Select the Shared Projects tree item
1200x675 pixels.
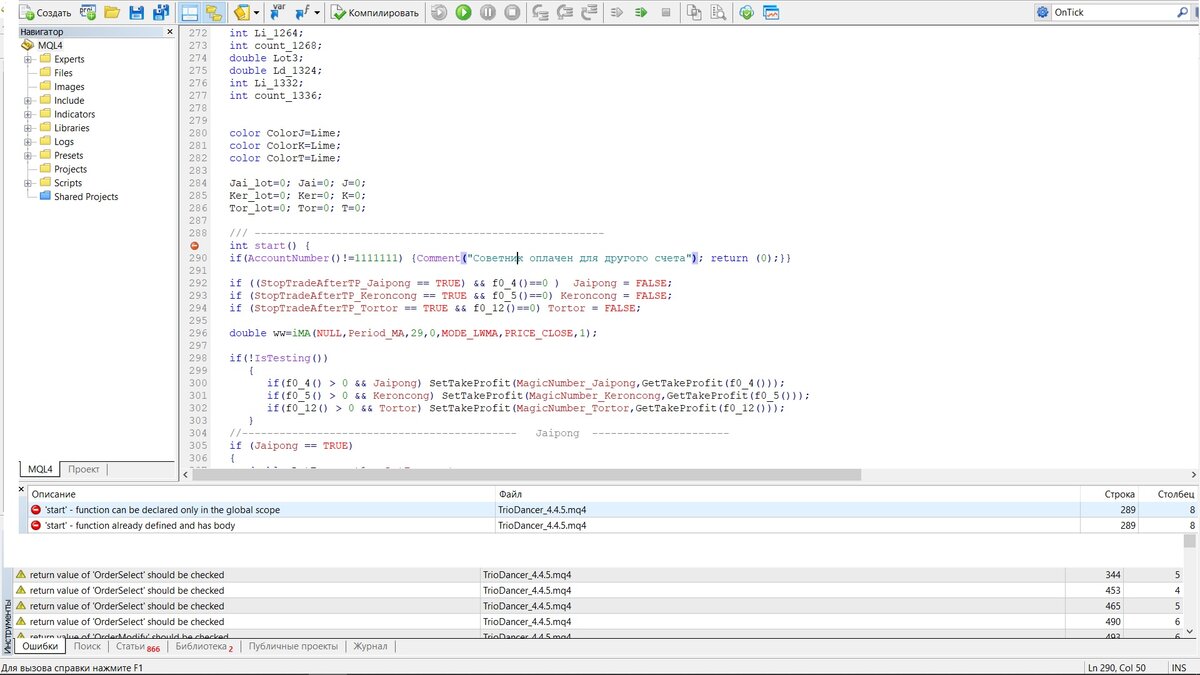86,197
